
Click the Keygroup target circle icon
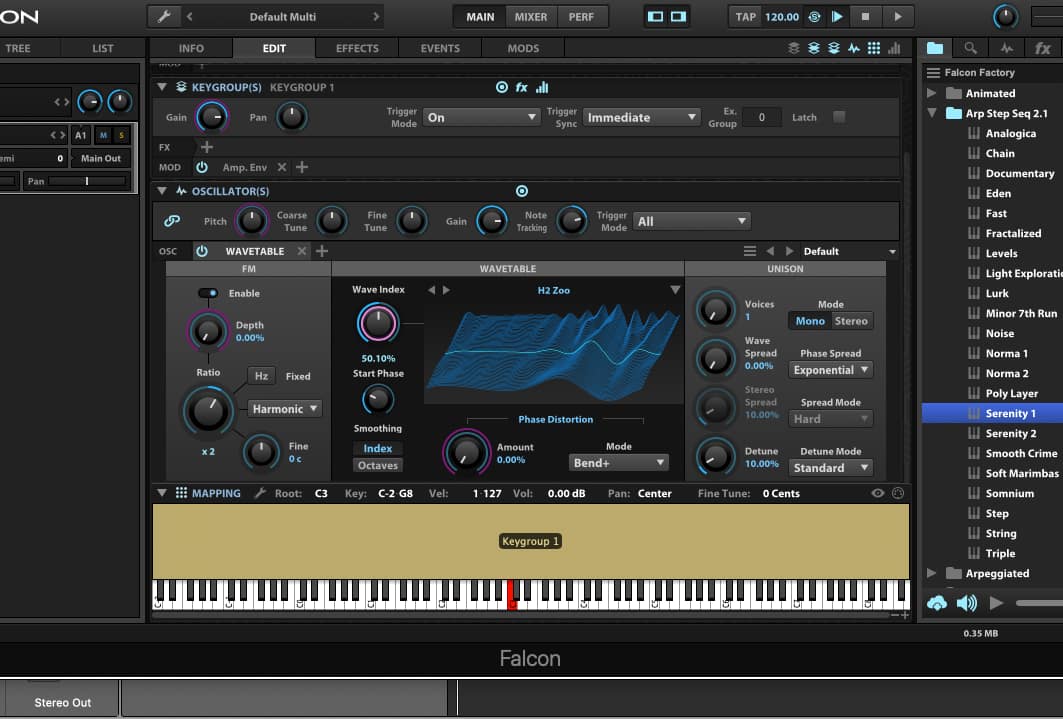502,87
